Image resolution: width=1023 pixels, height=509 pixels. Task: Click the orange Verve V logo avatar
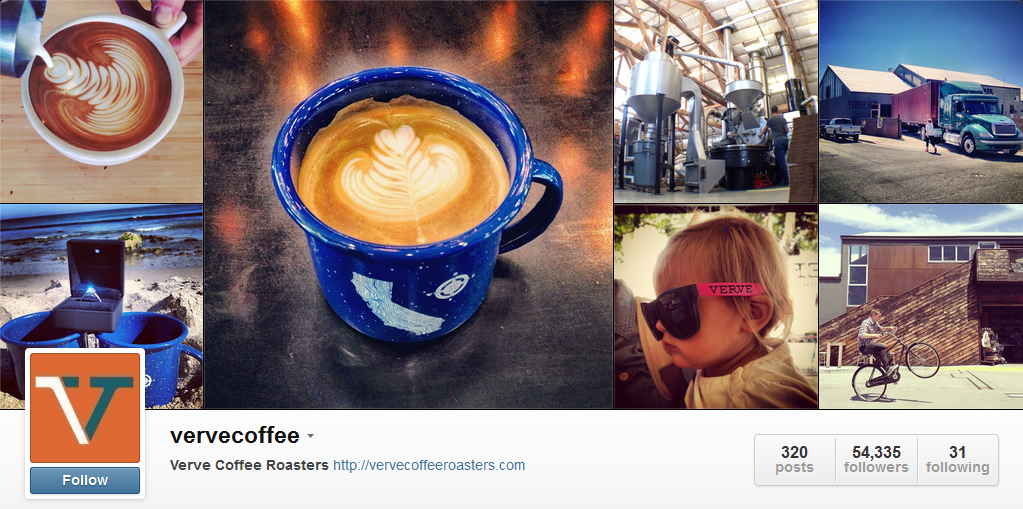(85, 408)
